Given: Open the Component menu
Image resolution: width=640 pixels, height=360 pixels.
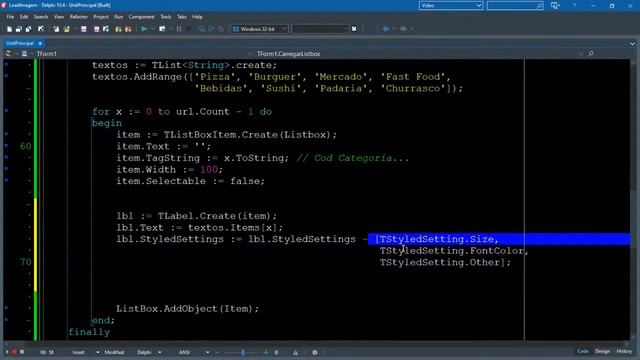Looking at the screenshot, I should (x=141, y=17).
